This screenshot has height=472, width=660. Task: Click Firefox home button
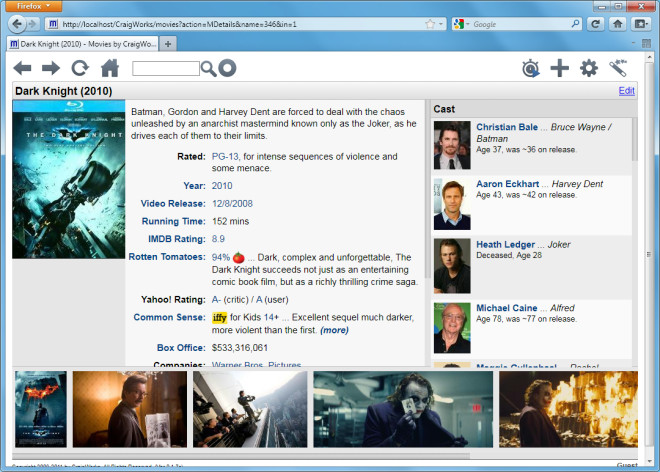617,24
